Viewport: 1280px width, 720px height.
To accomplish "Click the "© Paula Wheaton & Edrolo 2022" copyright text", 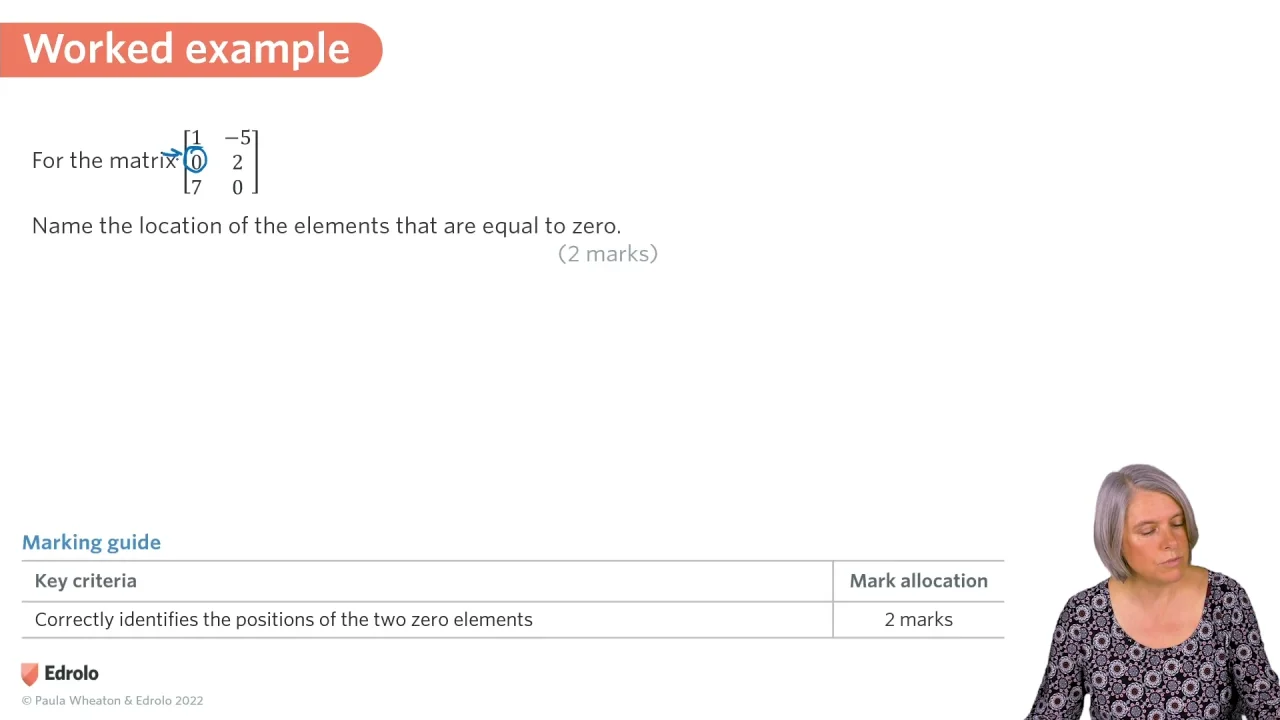I will point(112,701).
